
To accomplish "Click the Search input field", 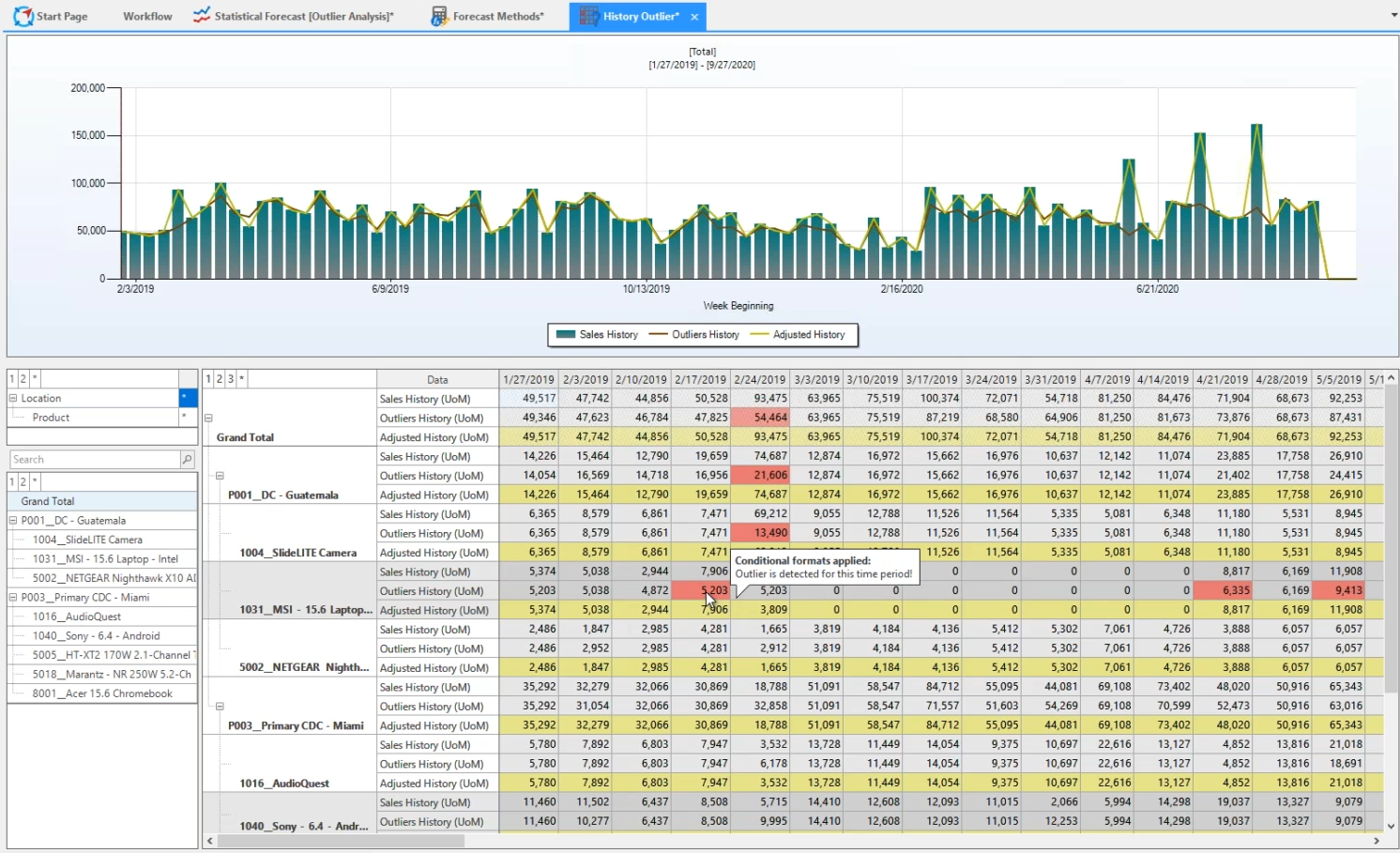I will coord(95,460).
